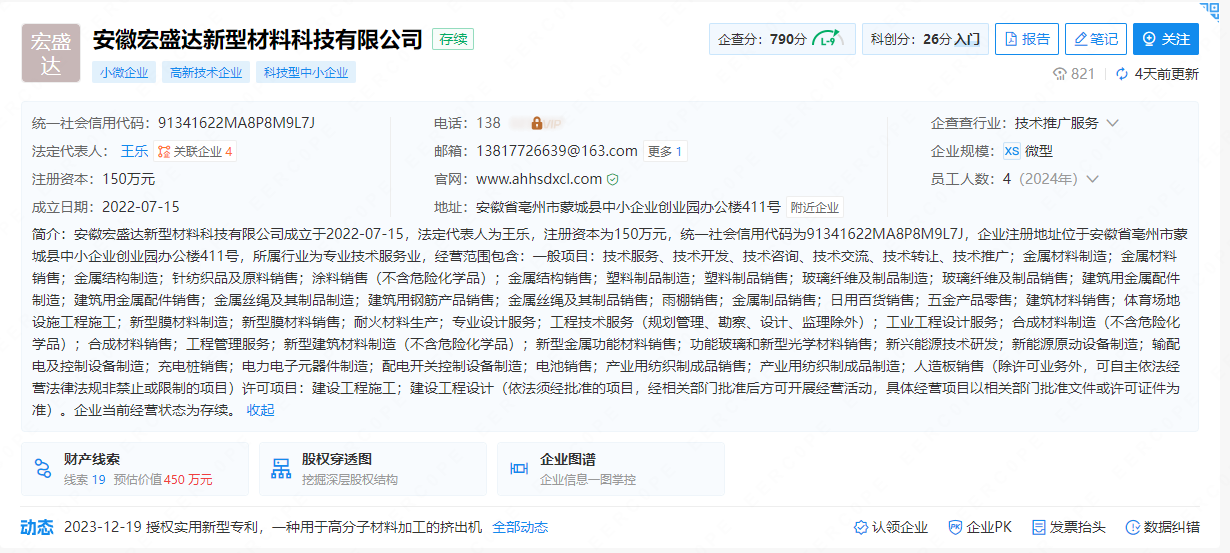The width and height of the screenshot is (1230, 553).
Task: Click the 认领企业 claim company icon
Action: click(860, 527)
